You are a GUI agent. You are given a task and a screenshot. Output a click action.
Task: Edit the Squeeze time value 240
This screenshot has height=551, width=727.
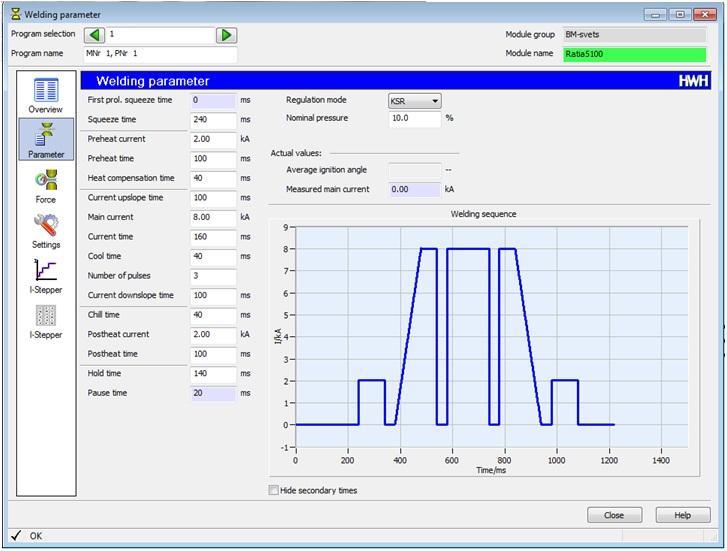(213, 120)
